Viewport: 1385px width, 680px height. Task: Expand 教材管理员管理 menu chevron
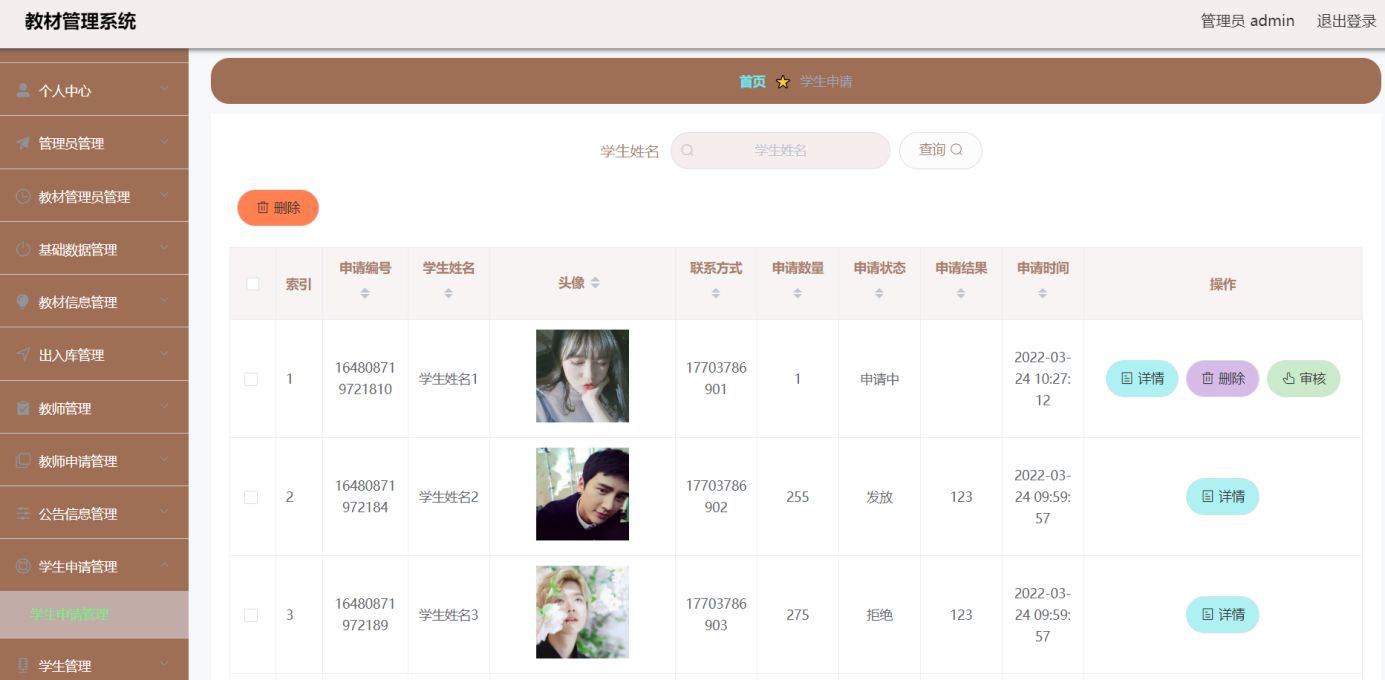(x=164, y=197)
